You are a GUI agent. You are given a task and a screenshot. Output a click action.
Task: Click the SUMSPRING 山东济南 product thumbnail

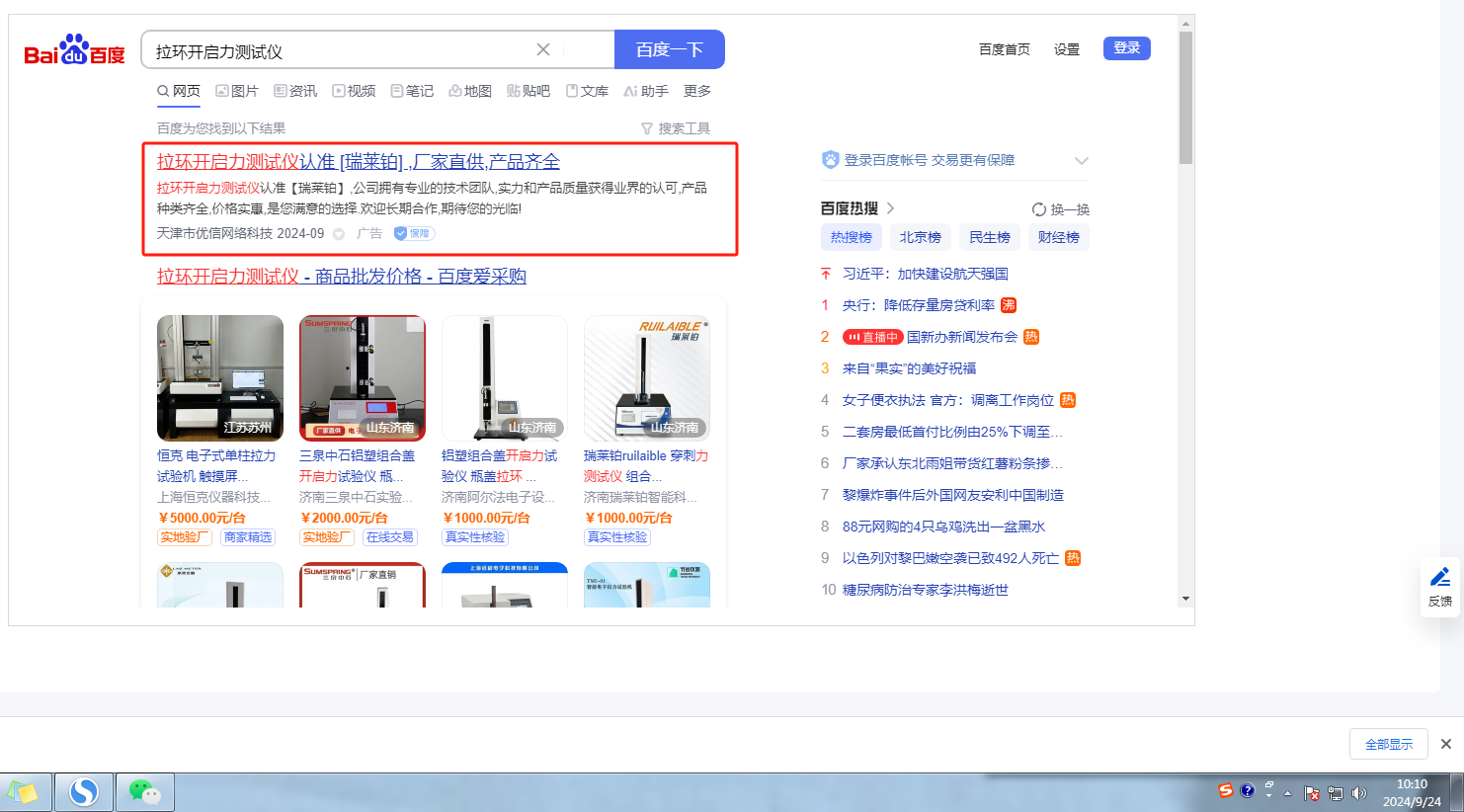point(363,378)
